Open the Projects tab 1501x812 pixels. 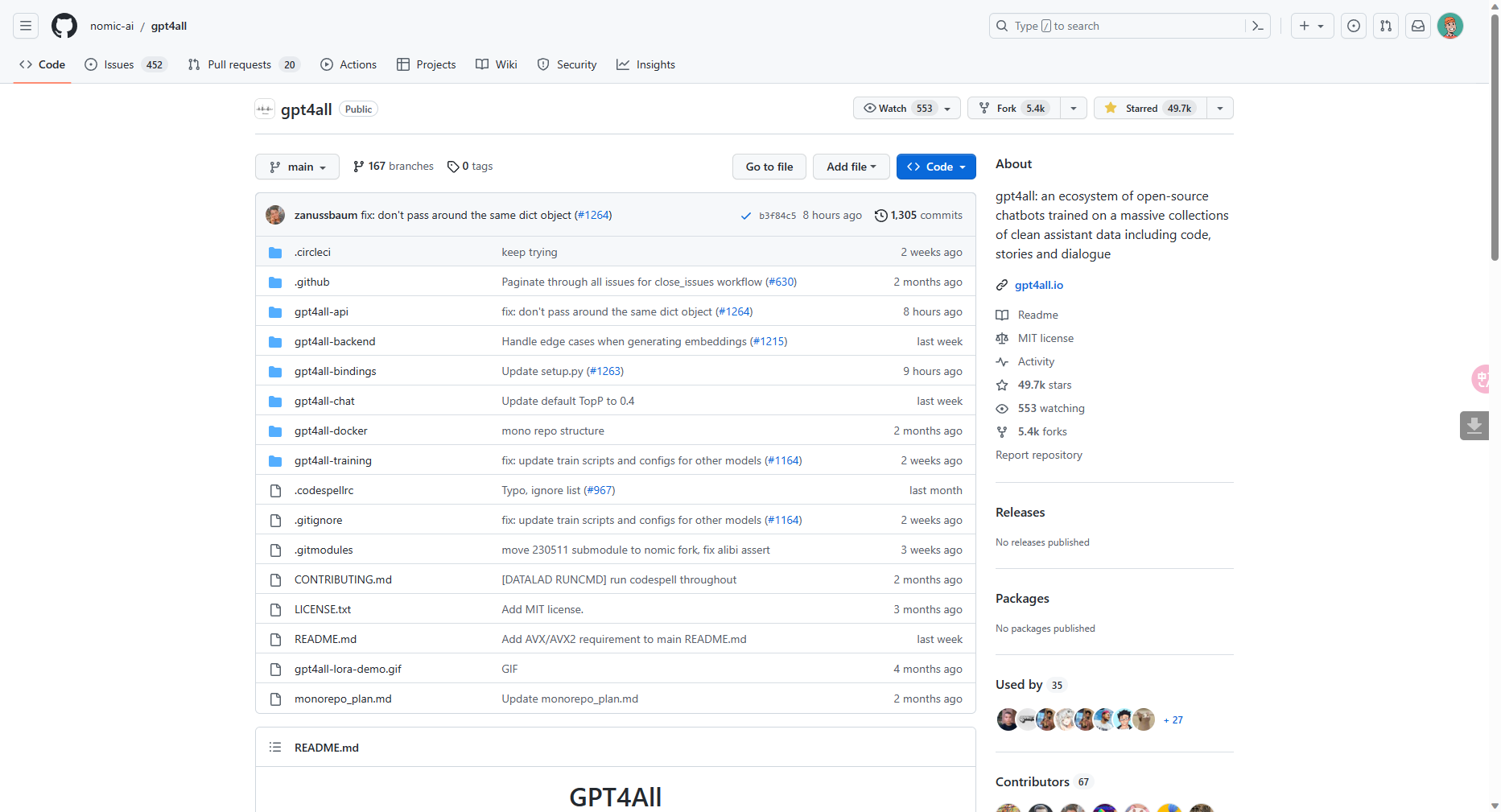coord(427,64)
